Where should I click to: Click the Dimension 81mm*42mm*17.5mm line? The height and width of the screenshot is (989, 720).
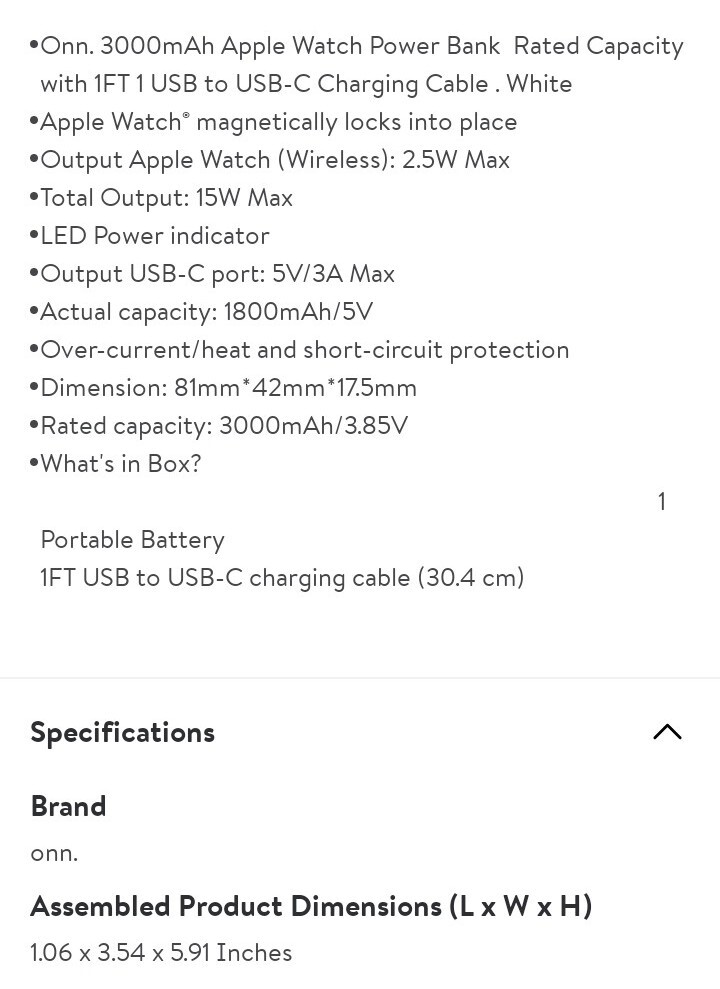(228, 388)
